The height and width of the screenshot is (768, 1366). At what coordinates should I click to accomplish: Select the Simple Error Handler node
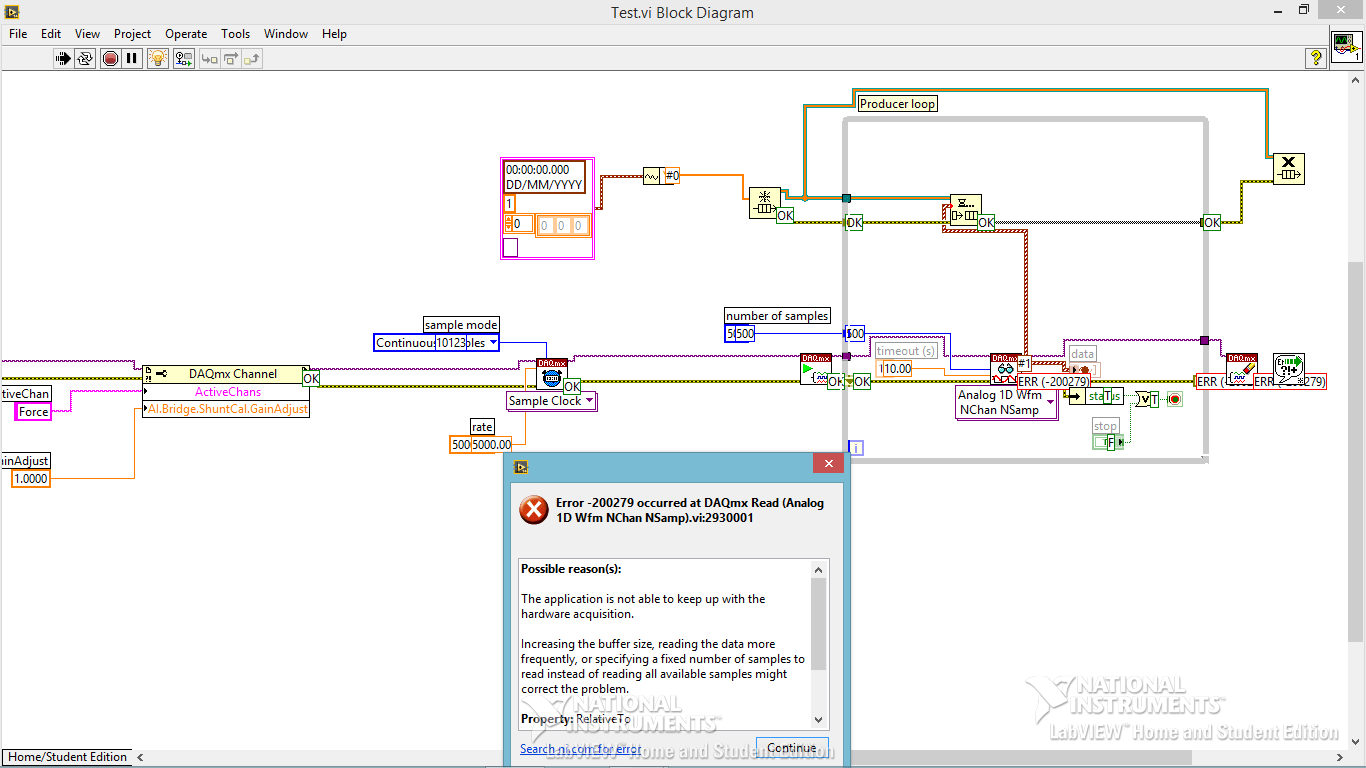[1288, 369]
